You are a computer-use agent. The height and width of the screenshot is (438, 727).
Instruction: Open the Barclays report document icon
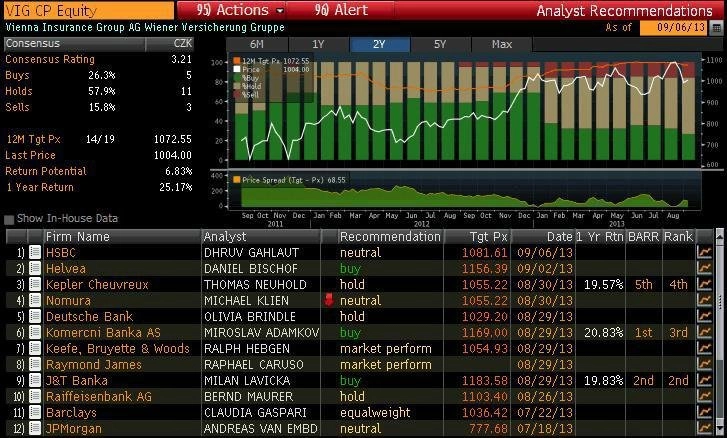coord(35,412)
